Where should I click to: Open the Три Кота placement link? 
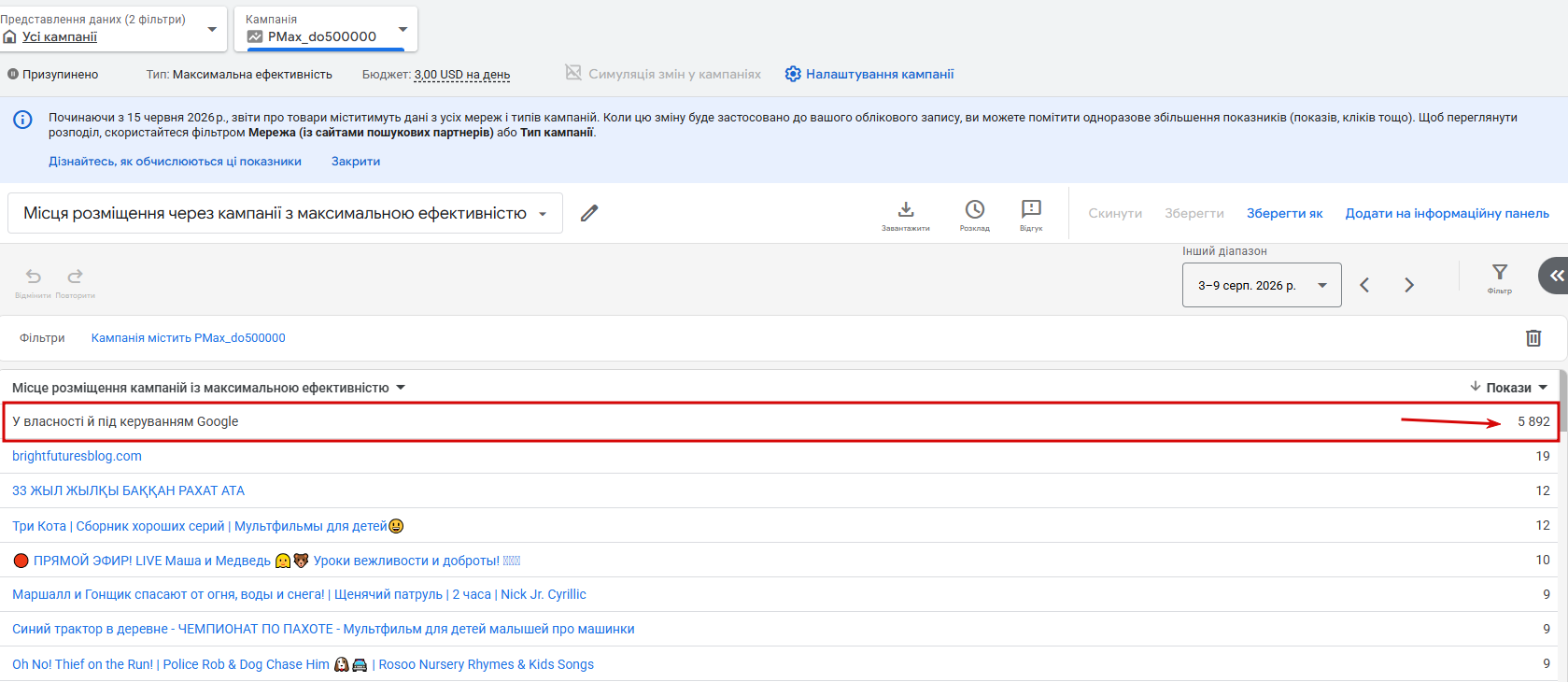[207, 526]
